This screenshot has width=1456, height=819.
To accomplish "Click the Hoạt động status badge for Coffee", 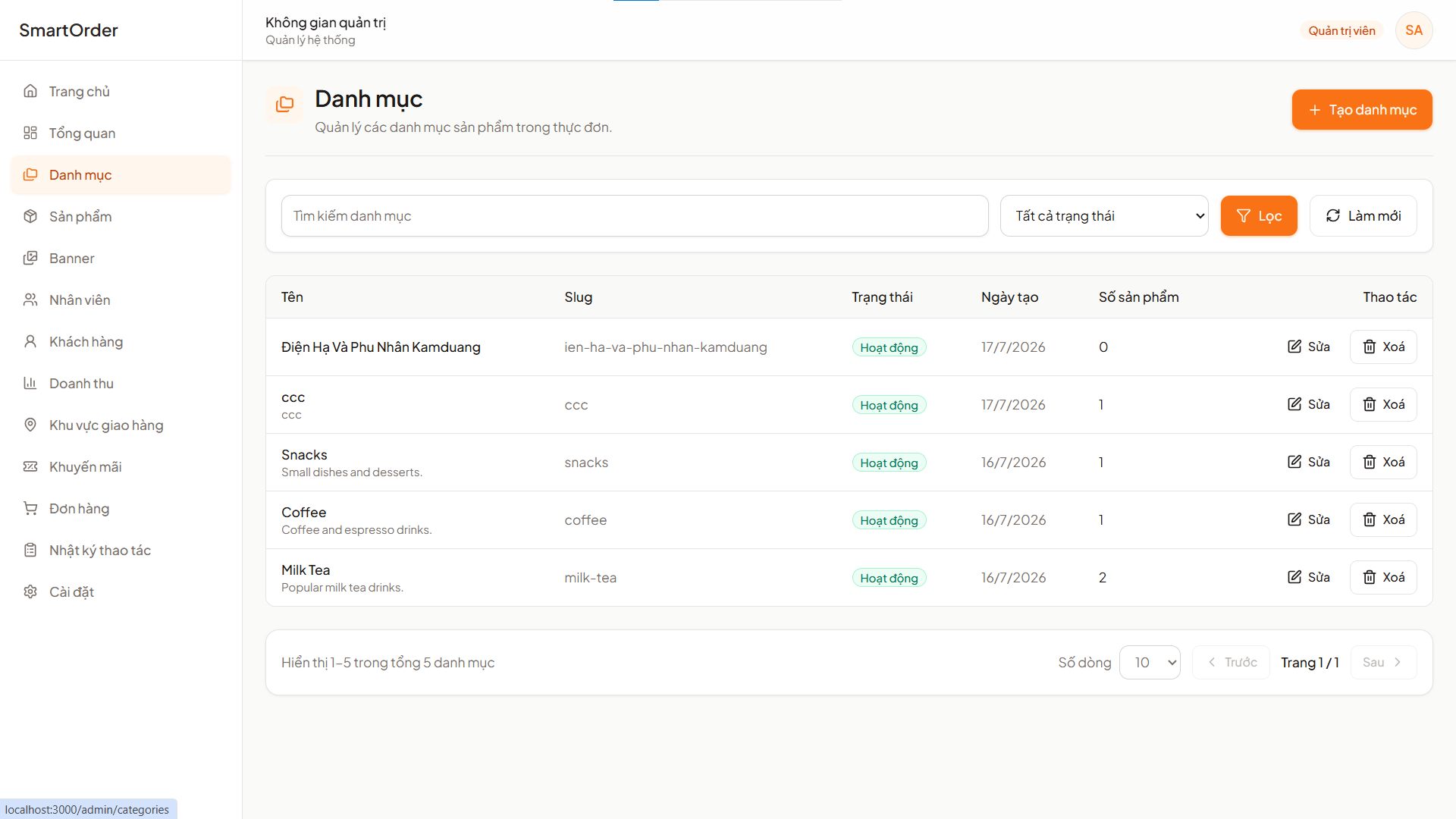I will tap(889, 520).
